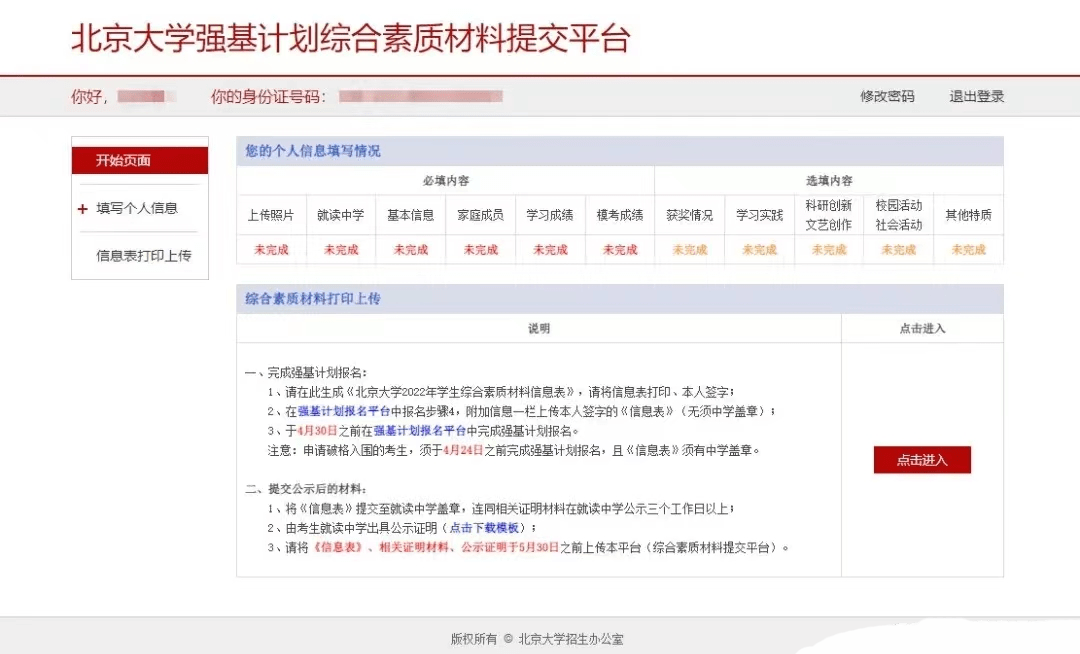Open 强基计划报名平台 link in step 2

click(344, 411)
